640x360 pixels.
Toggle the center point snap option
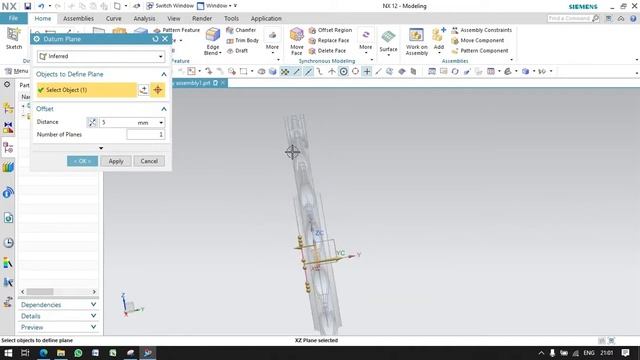344,71
